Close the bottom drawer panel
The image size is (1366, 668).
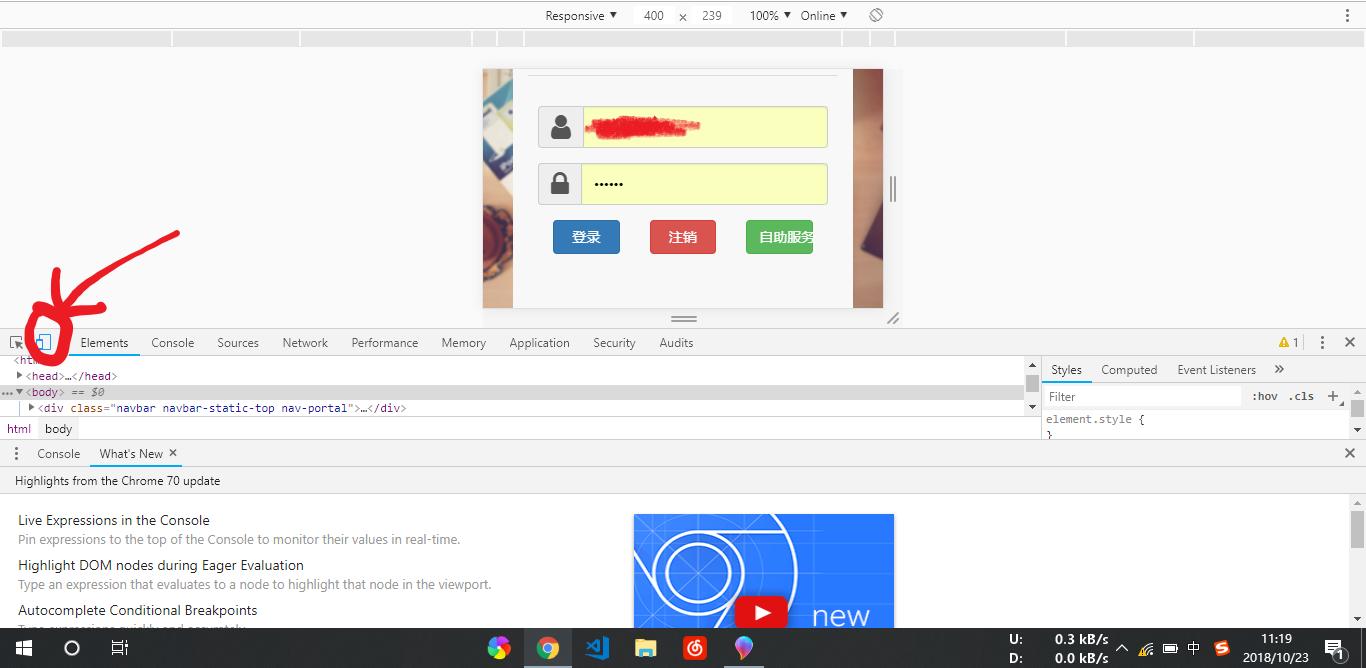1349,453
